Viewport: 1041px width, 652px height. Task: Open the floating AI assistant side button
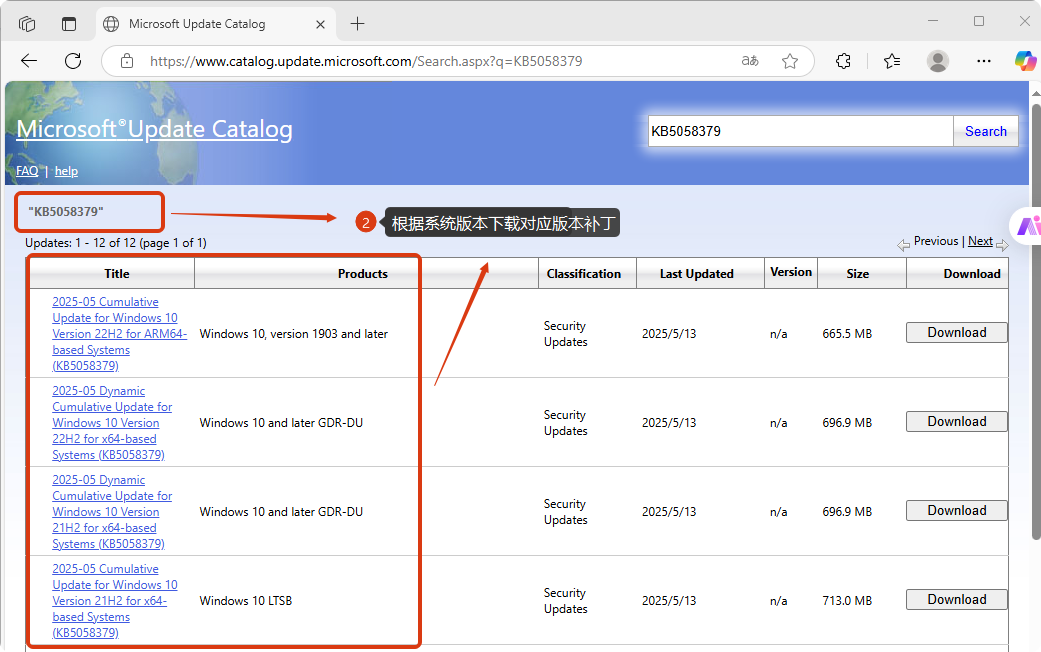pos(1026,226)
